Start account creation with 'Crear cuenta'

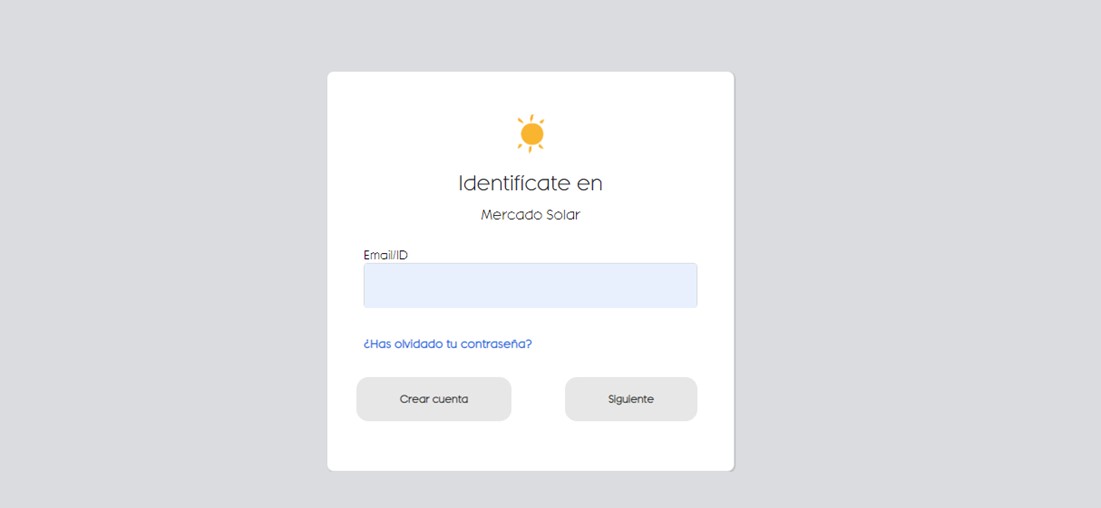[x=433, y=399]
